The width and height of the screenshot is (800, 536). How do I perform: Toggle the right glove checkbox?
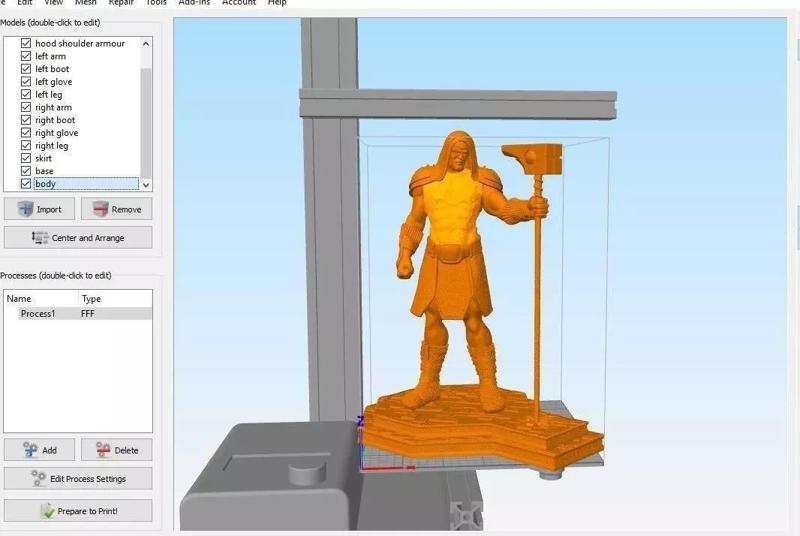pyautogui.click(x=26, y=133)
